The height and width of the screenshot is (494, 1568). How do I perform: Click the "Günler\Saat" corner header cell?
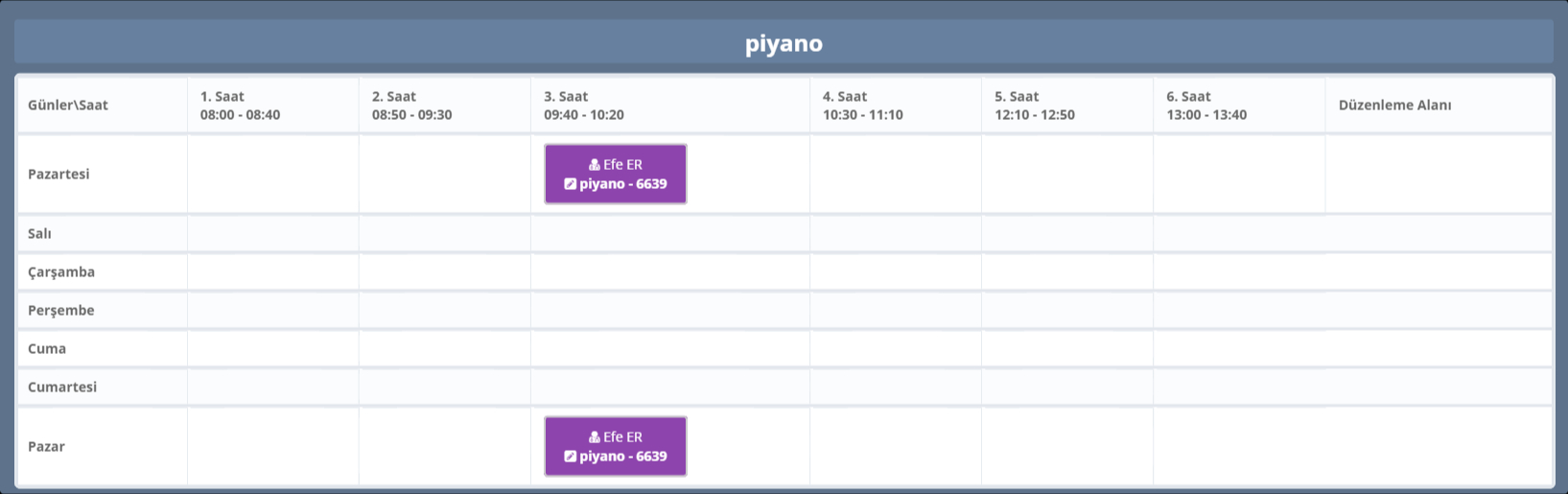pyautogui.click(x=68, y=106)
